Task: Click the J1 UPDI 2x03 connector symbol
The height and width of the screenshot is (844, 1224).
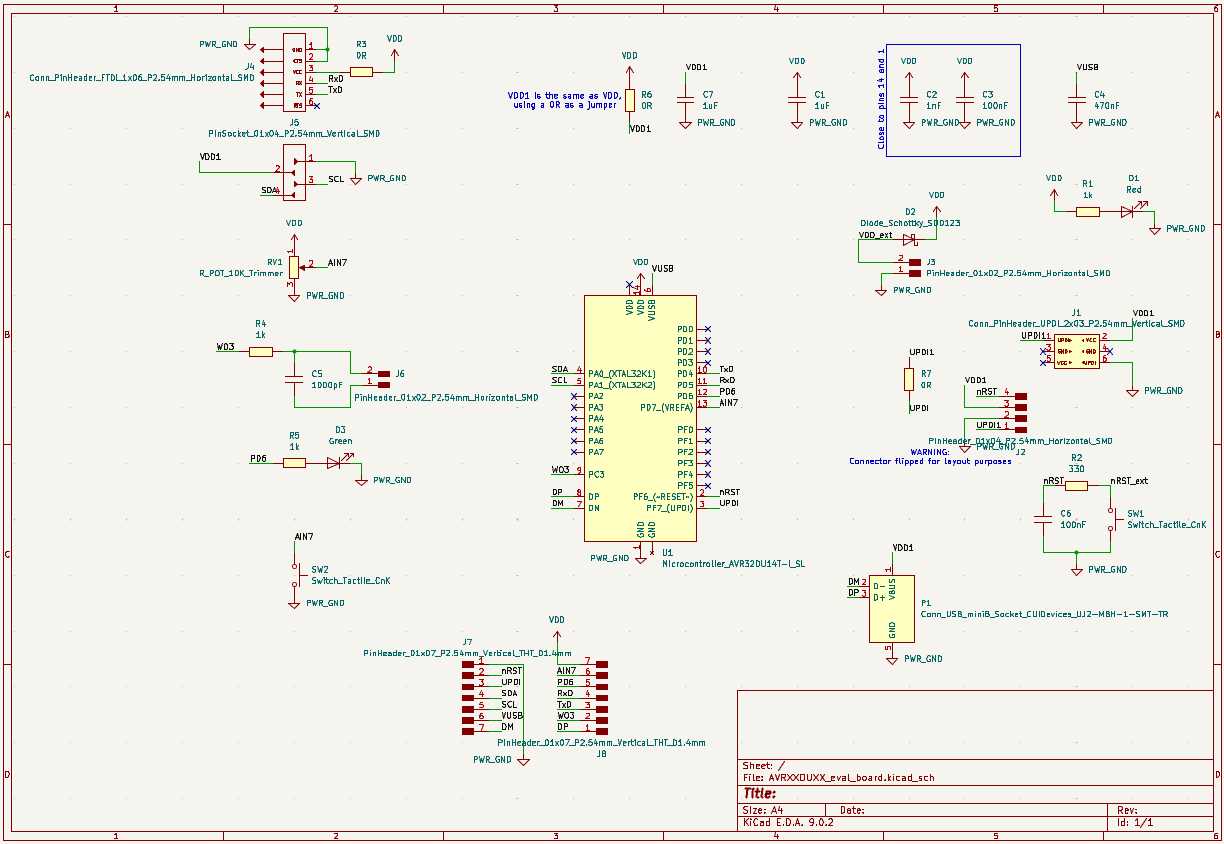Action: click(x=1076, y=351)
